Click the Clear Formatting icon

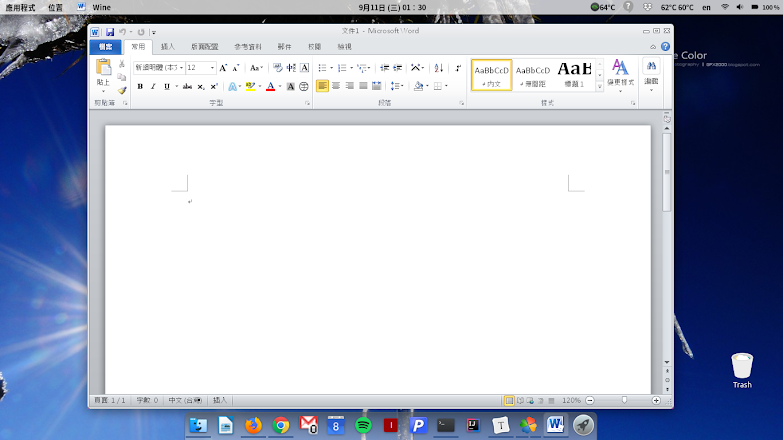[278, 68]
